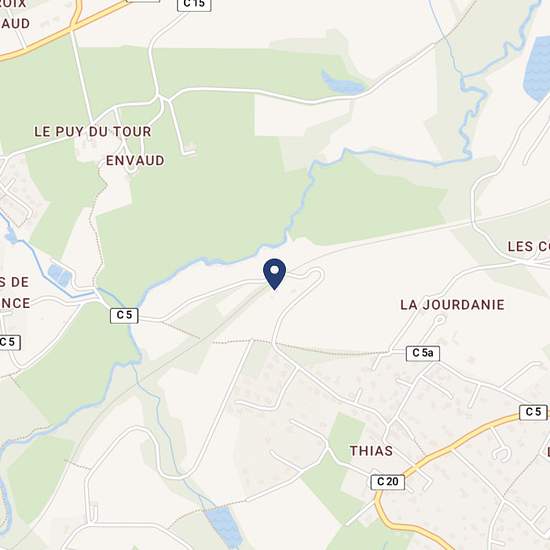Click the dark blue location pin marker
Image resolution: width=550 pixels, height=550 pixels.
pyautogui.click(x=274, y=274)
